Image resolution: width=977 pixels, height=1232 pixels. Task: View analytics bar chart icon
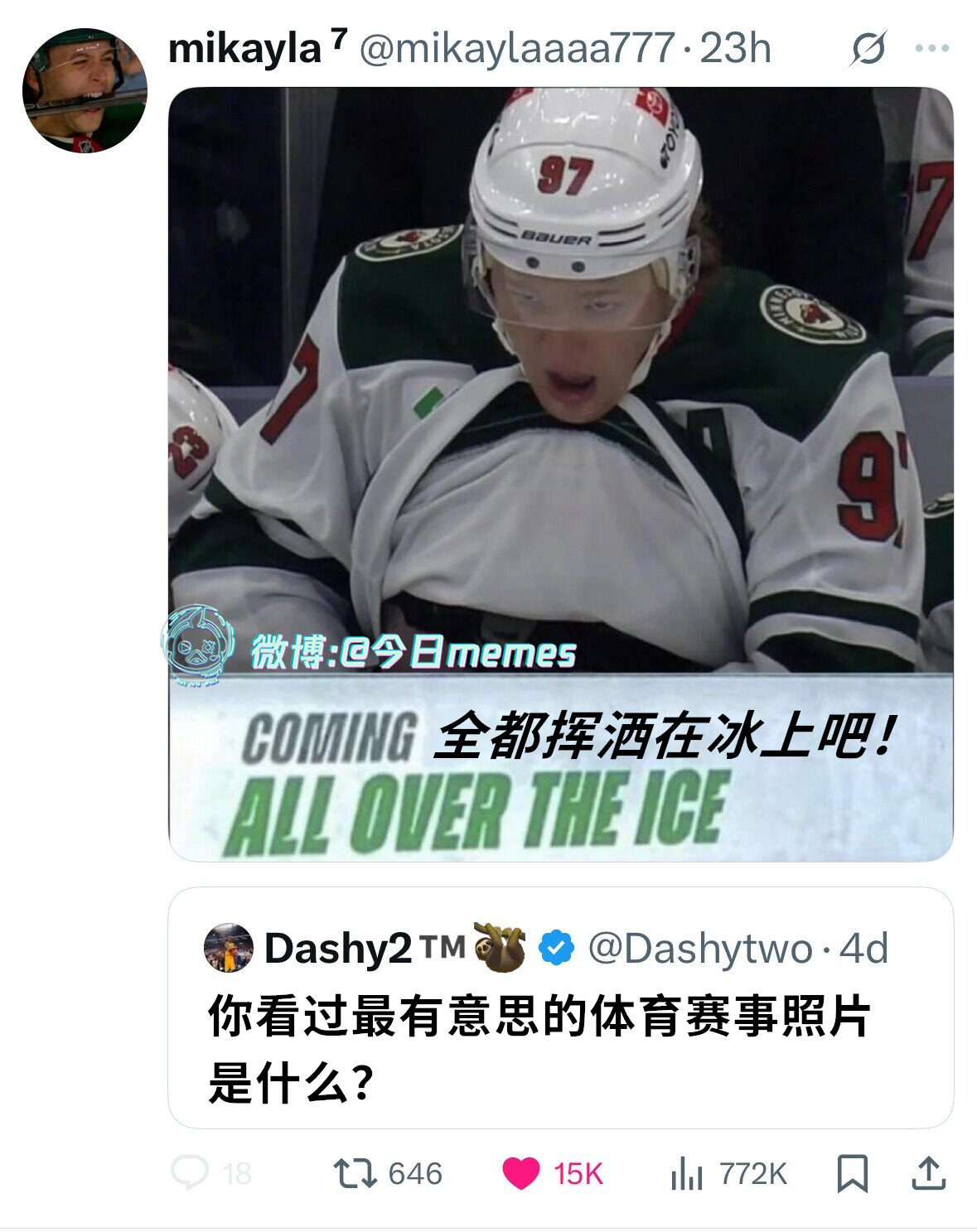click(x=686, y=1174)
